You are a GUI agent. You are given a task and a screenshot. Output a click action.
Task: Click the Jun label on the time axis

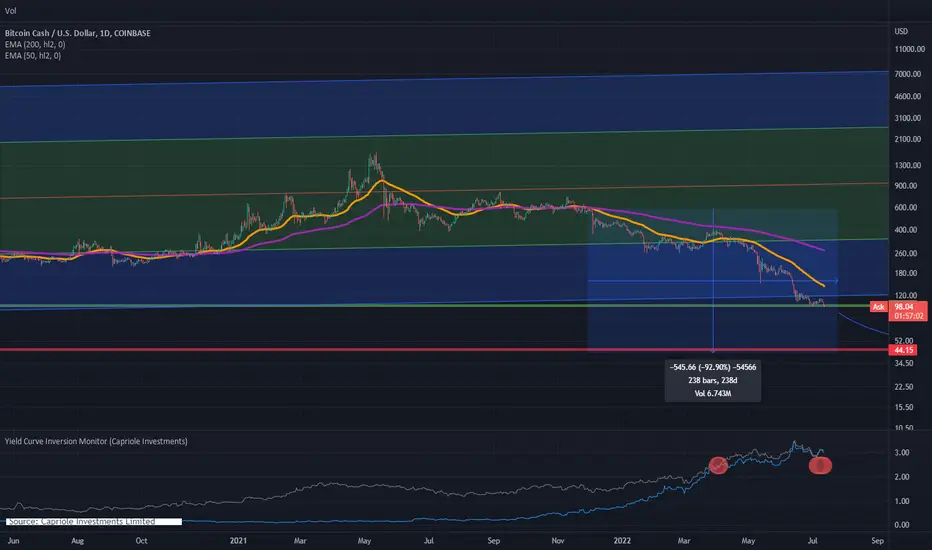coord(13,541)
